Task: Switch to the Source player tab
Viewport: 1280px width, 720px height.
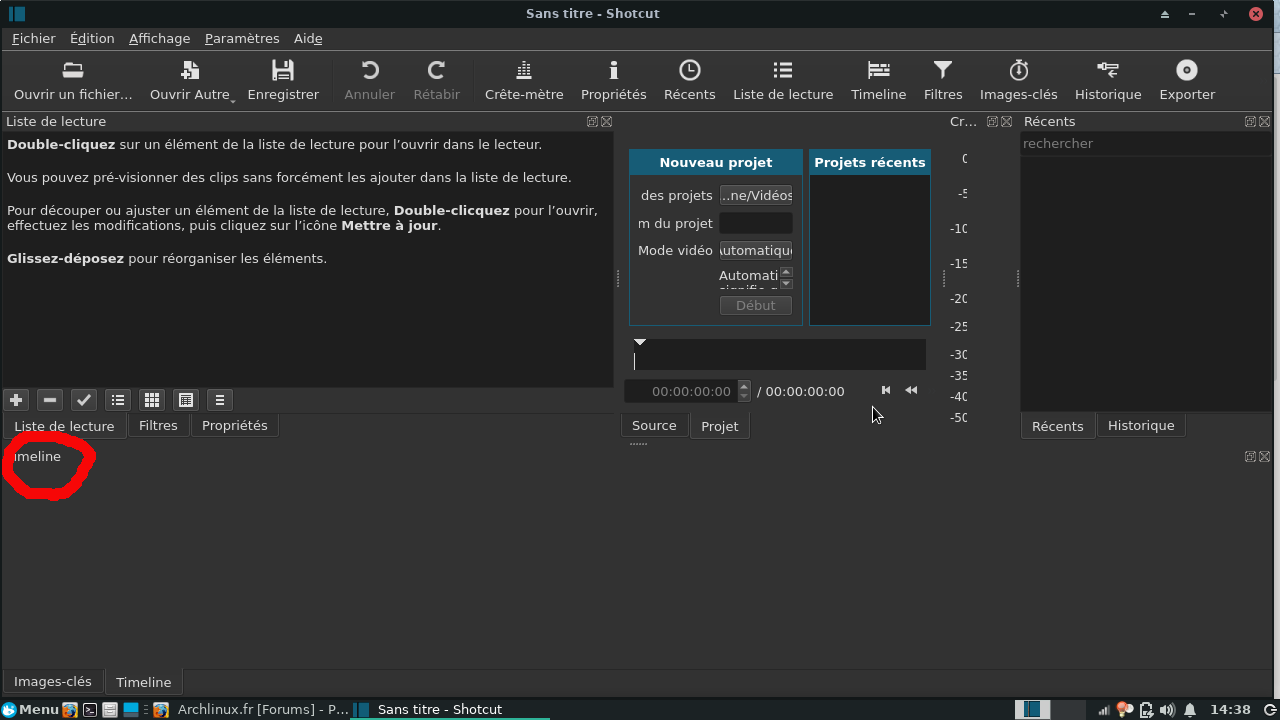Action: (654, 426)
